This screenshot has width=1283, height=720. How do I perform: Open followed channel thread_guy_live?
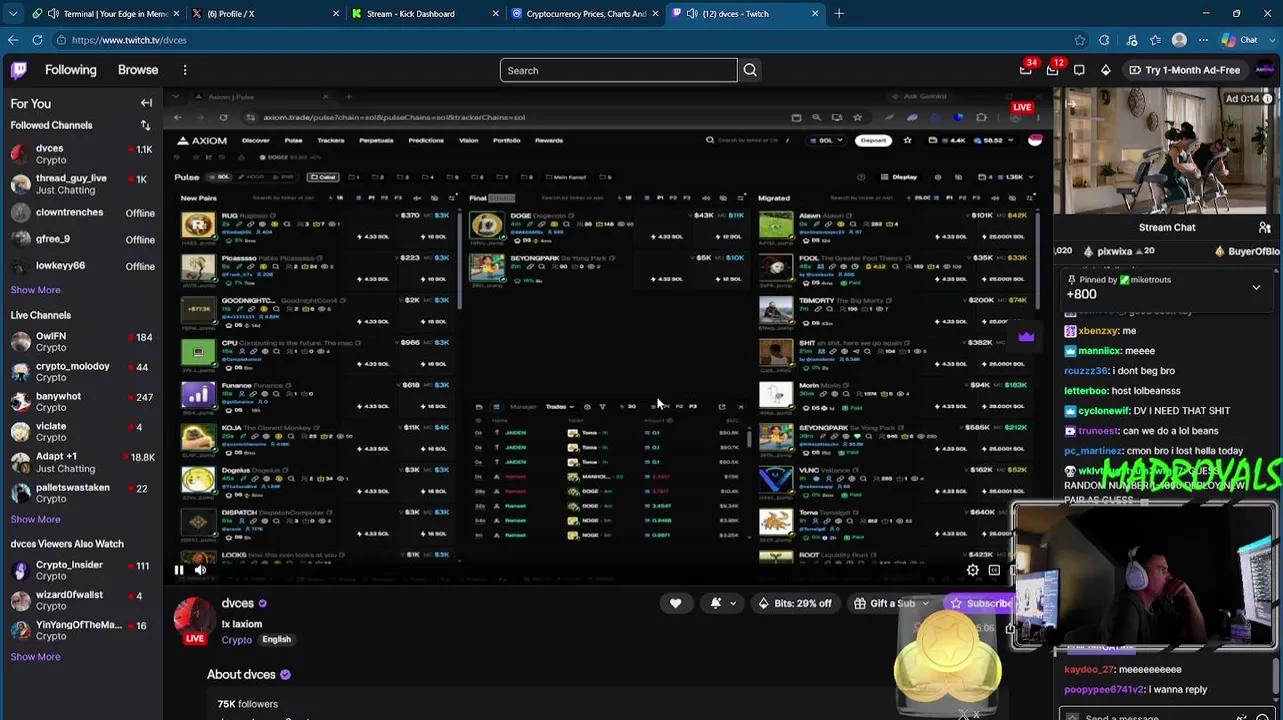point(81,184)
